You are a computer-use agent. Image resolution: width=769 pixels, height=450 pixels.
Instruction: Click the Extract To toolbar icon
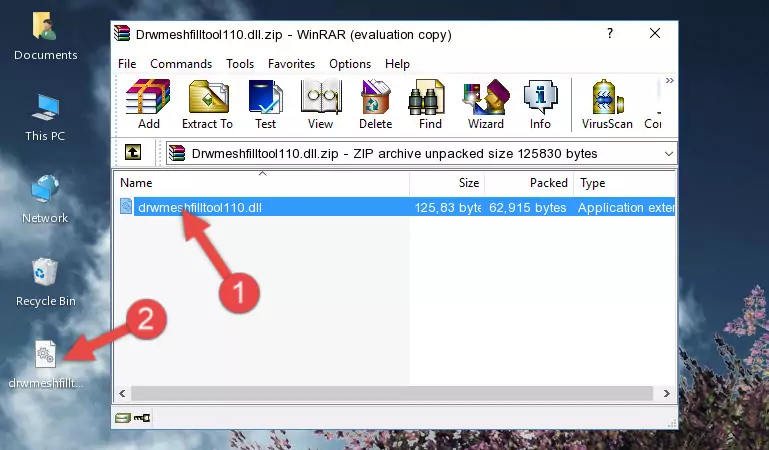pyautogui.click(x=207, y=104)
